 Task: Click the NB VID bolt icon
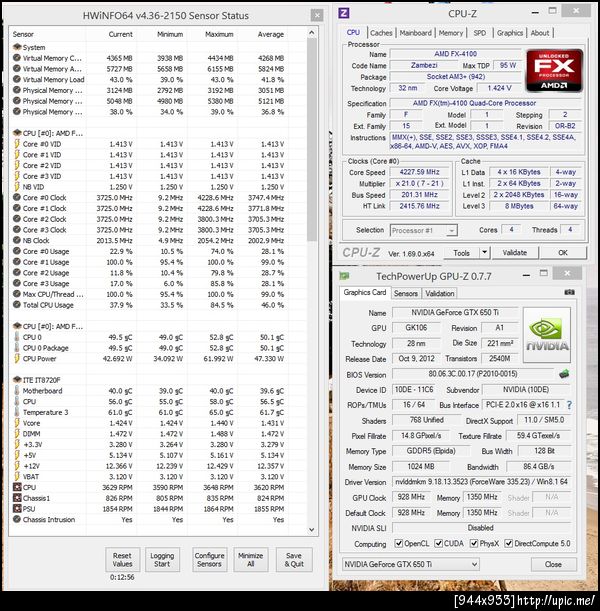pyautogui.click(x=17, y=187)
